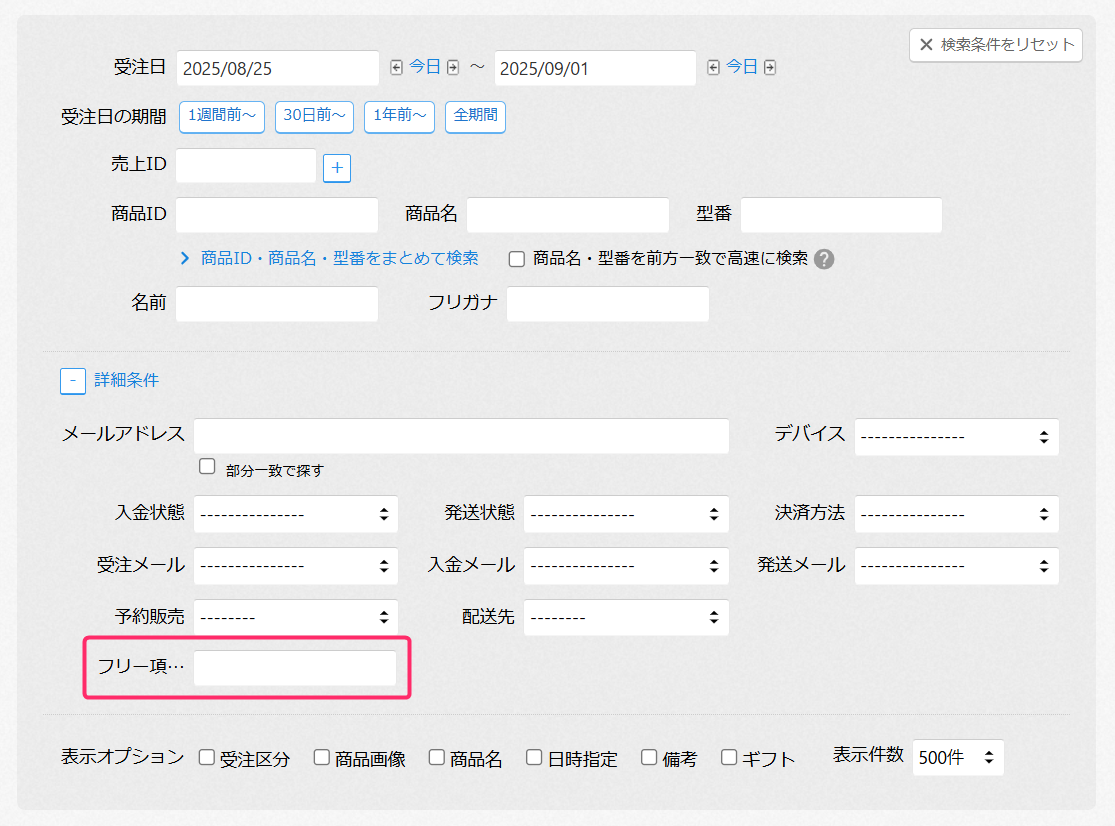Select the 30日前～ period button
Image resolution: width=1115 pixels, height=826 pixels.
click(315, 116)
